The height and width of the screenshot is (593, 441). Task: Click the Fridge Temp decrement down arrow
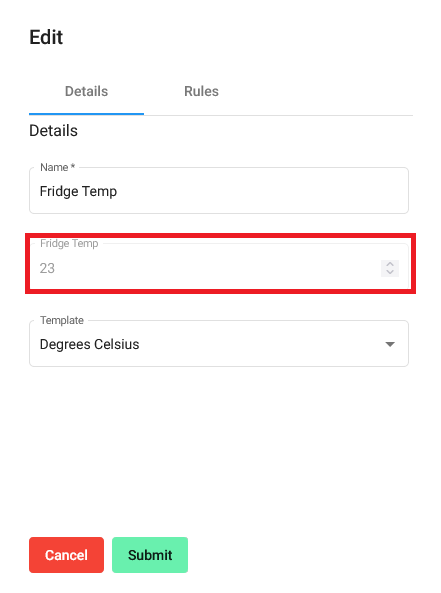click(x=390, y=272)
